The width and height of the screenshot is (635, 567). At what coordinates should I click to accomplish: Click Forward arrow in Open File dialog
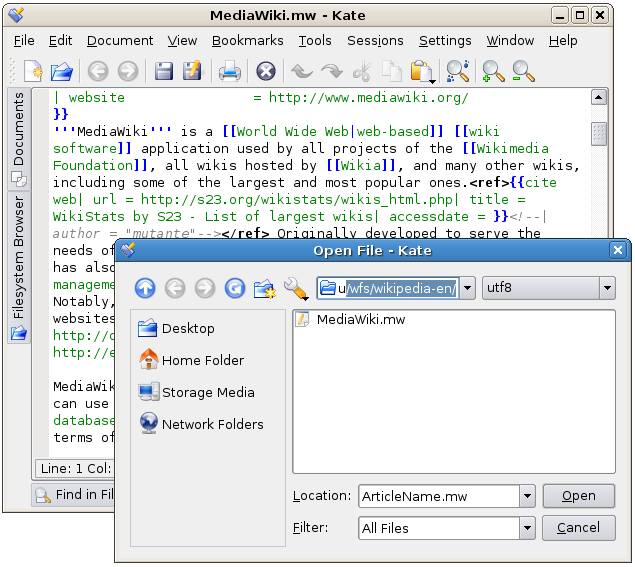point(205,288)
